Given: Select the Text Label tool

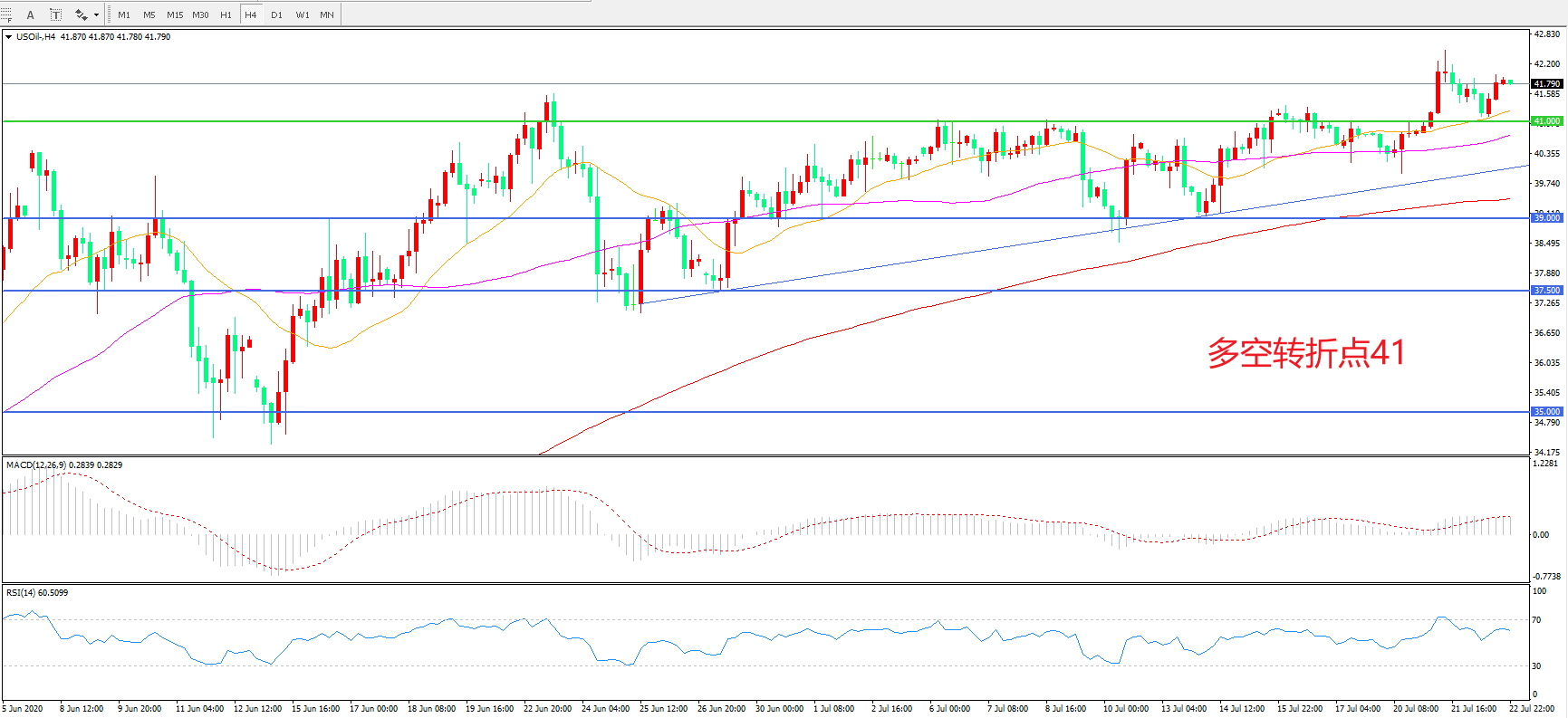Looking at the screenshot, I should point(55,14).
